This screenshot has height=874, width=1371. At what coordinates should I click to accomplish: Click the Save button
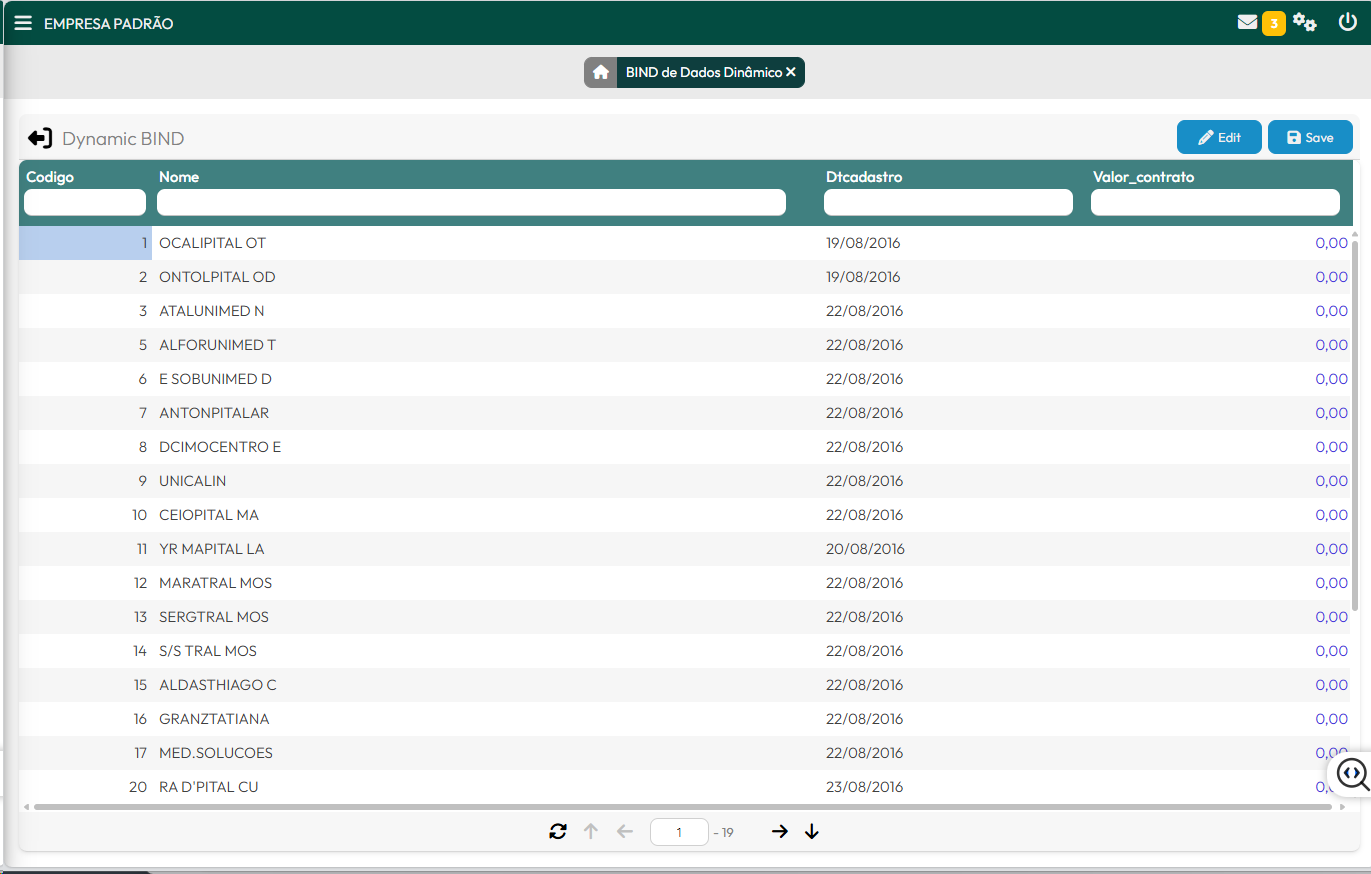pos(1310,137)
